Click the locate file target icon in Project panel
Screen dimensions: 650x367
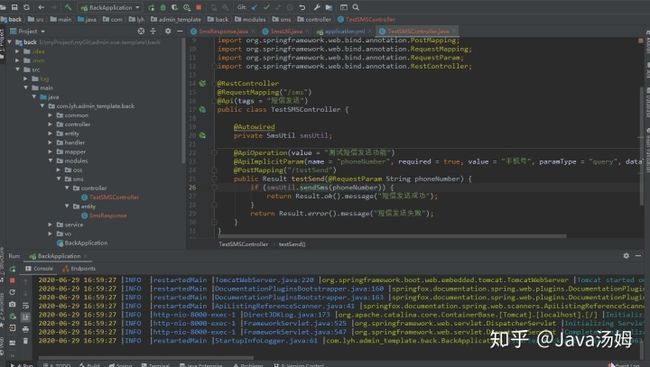pyautogui.click(x=141, y=31)
